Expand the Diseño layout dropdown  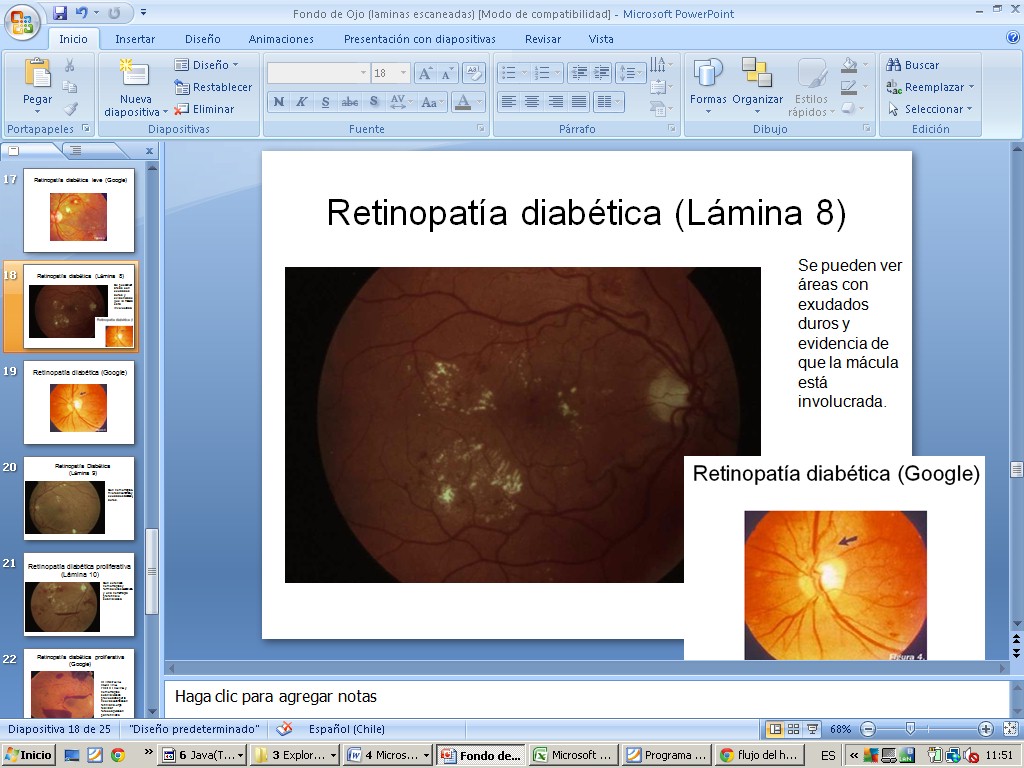point(208,65)
